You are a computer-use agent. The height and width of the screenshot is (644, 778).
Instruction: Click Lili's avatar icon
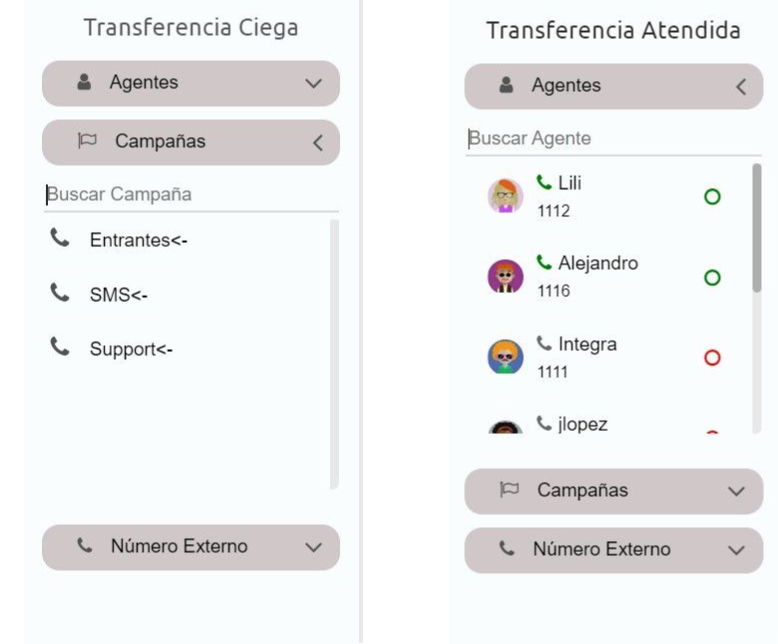pos(505,196)
